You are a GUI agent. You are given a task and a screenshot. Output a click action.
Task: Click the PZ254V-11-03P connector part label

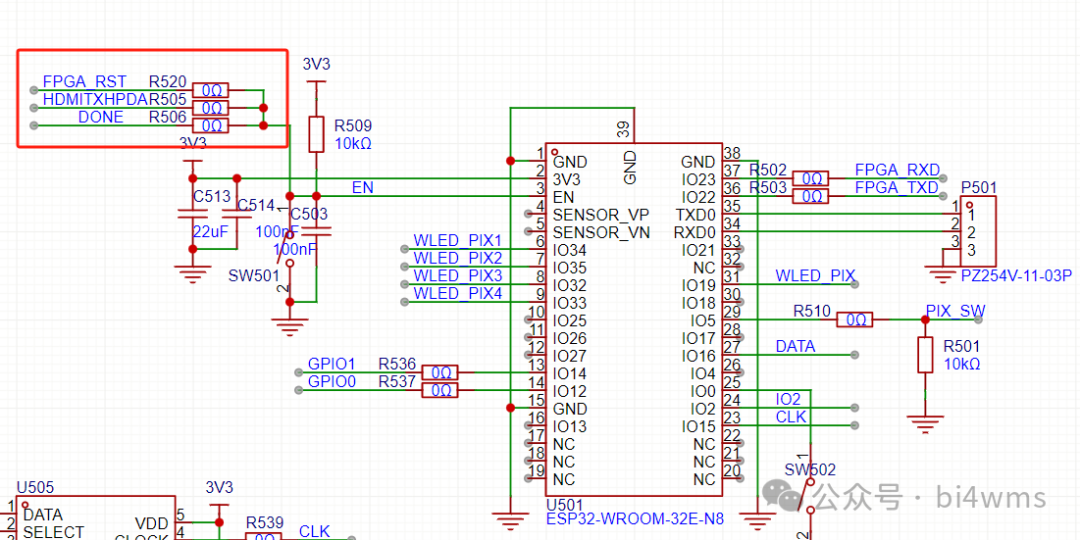click(1015, 275)
